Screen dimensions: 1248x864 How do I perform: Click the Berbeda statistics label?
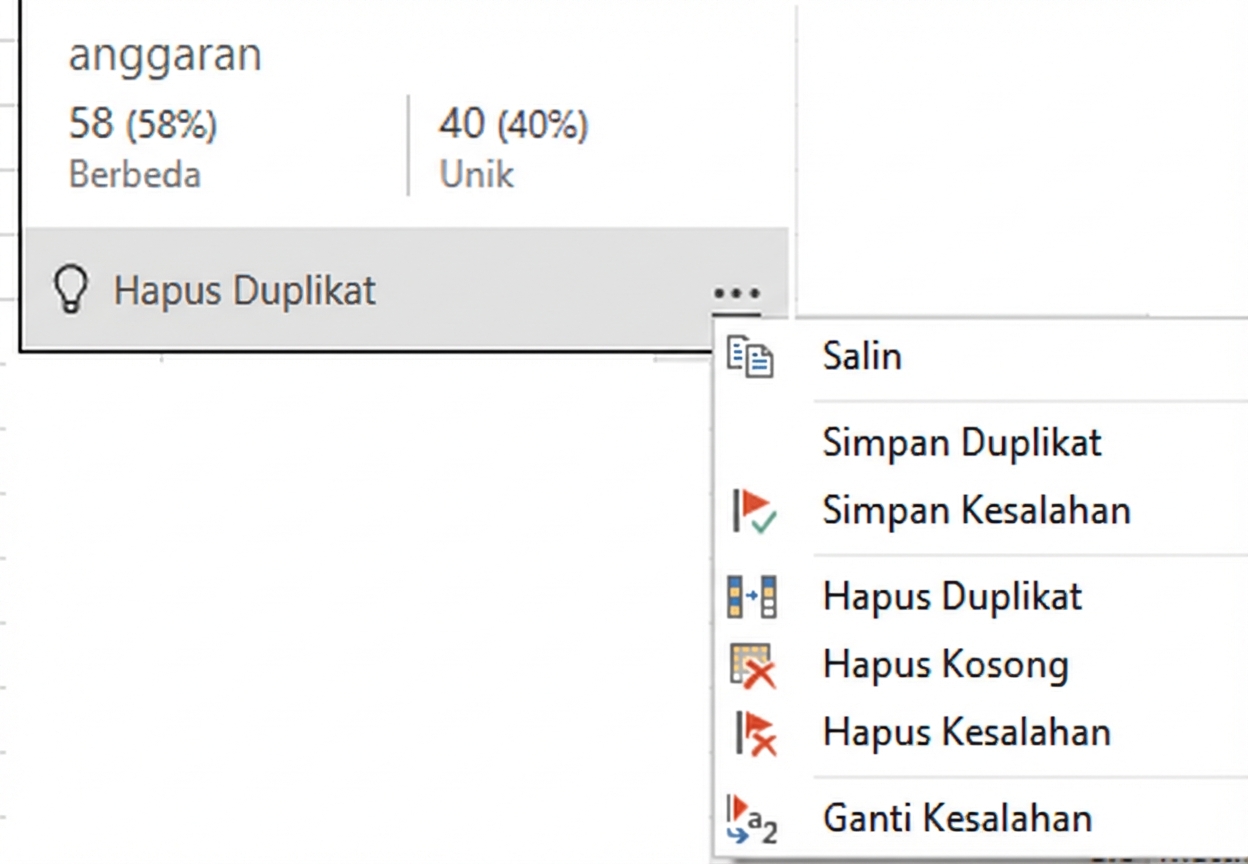[x=134, y=174]
